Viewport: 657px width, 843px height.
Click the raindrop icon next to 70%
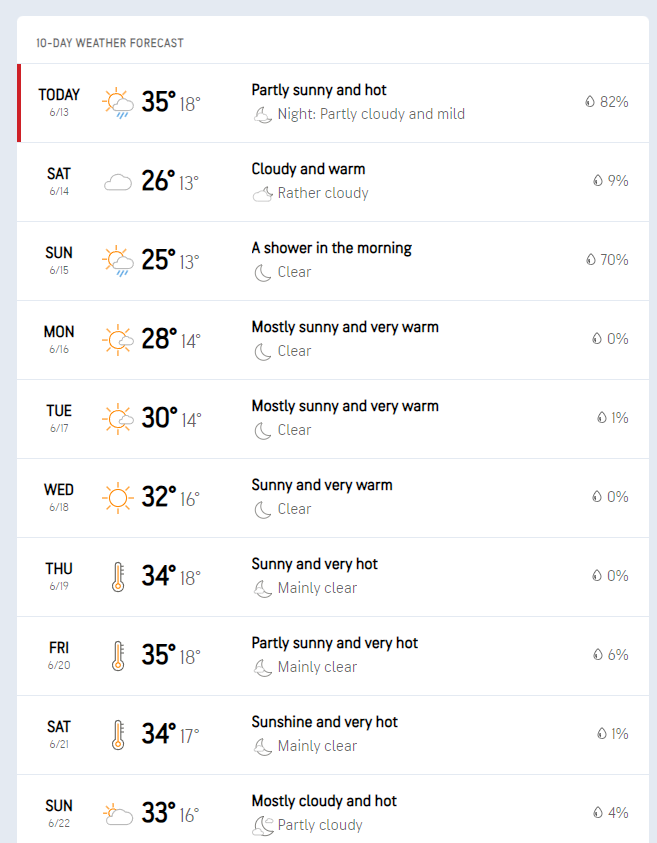point(591,260)
